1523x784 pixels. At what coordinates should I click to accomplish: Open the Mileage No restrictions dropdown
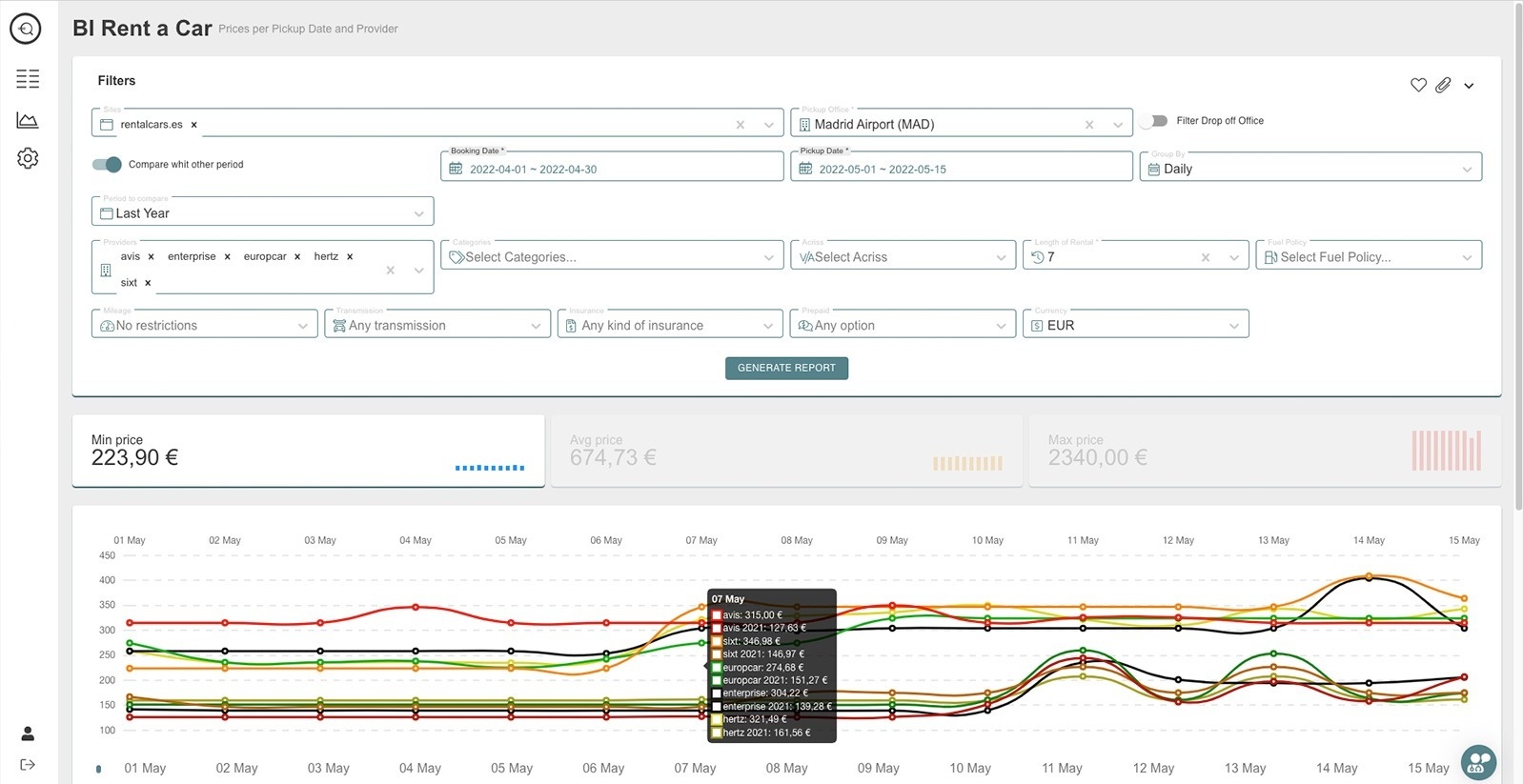204,324
